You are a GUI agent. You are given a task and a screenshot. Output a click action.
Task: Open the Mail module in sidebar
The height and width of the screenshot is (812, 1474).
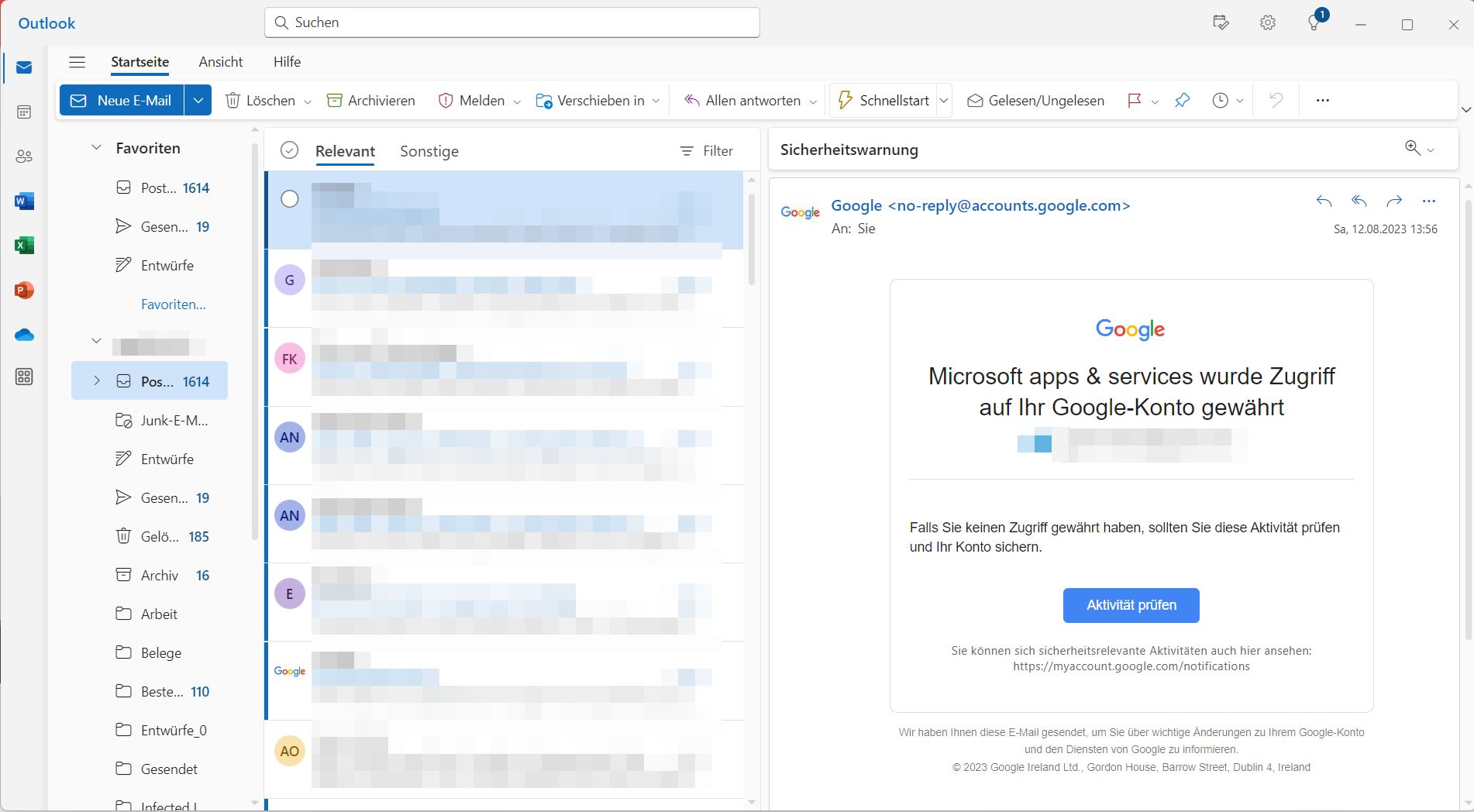coord(24,68)
